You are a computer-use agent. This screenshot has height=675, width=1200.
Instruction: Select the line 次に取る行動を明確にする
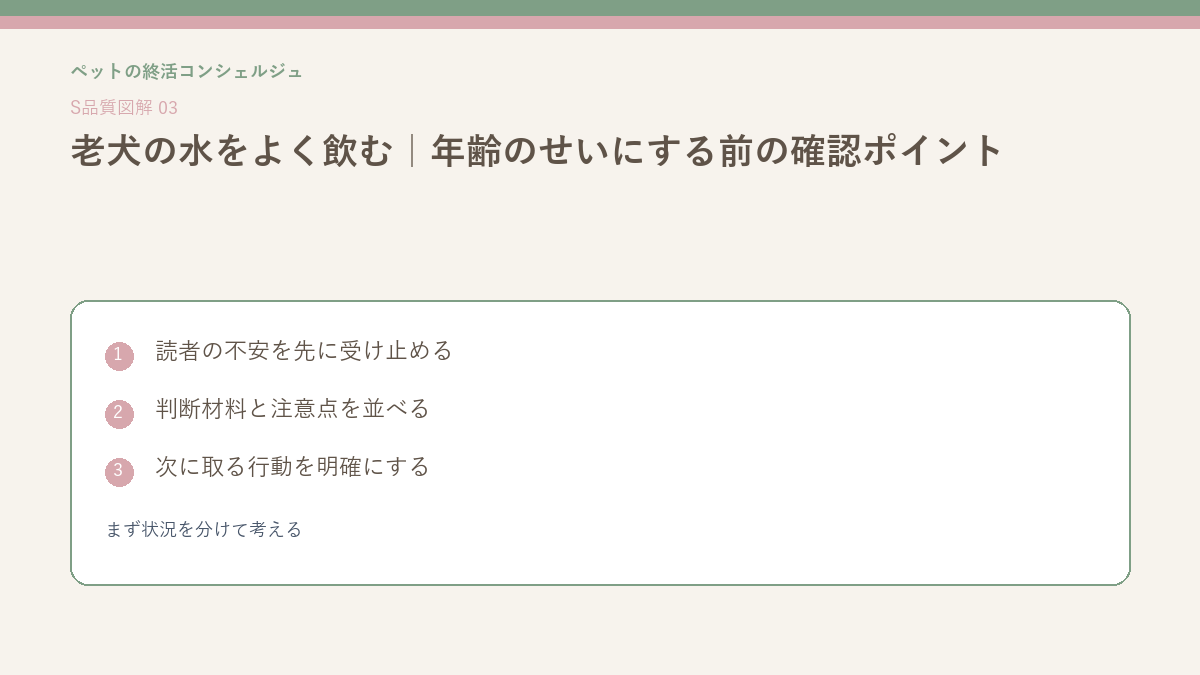click(x=292, y=467)
